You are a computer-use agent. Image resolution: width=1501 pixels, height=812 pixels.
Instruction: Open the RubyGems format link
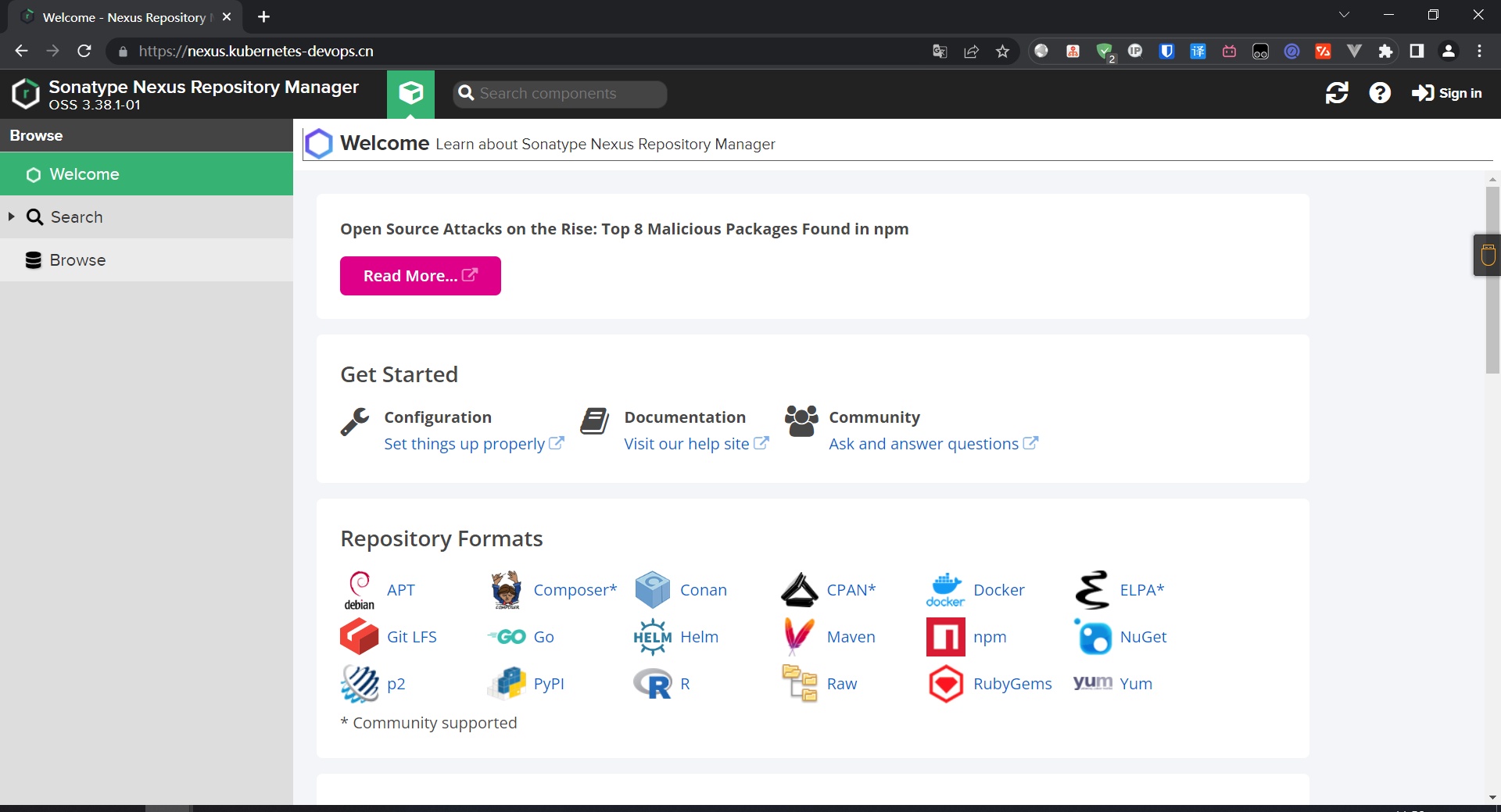click(1012, 684)
